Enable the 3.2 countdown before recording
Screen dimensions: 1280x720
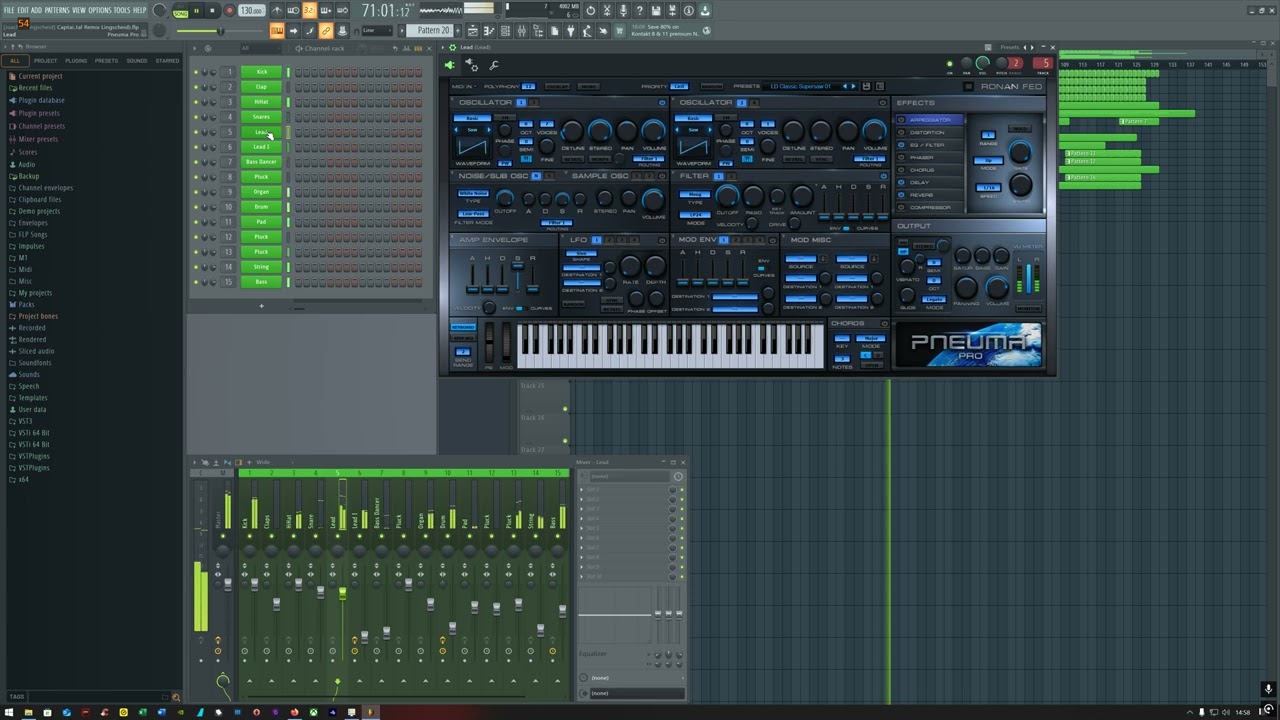[x=308, y=10]
